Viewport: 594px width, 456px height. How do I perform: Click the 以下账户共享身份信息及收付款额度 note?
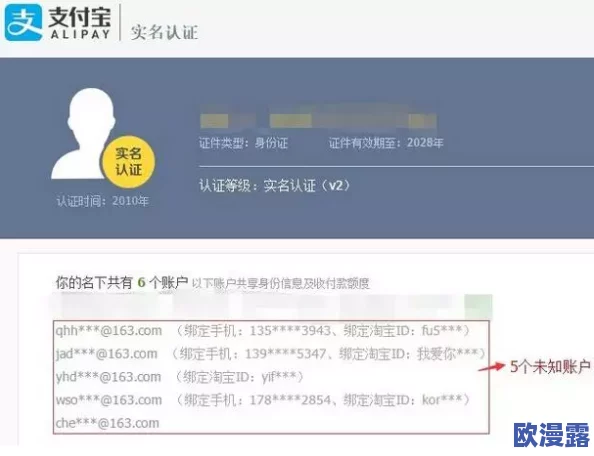tap(281, 283)
